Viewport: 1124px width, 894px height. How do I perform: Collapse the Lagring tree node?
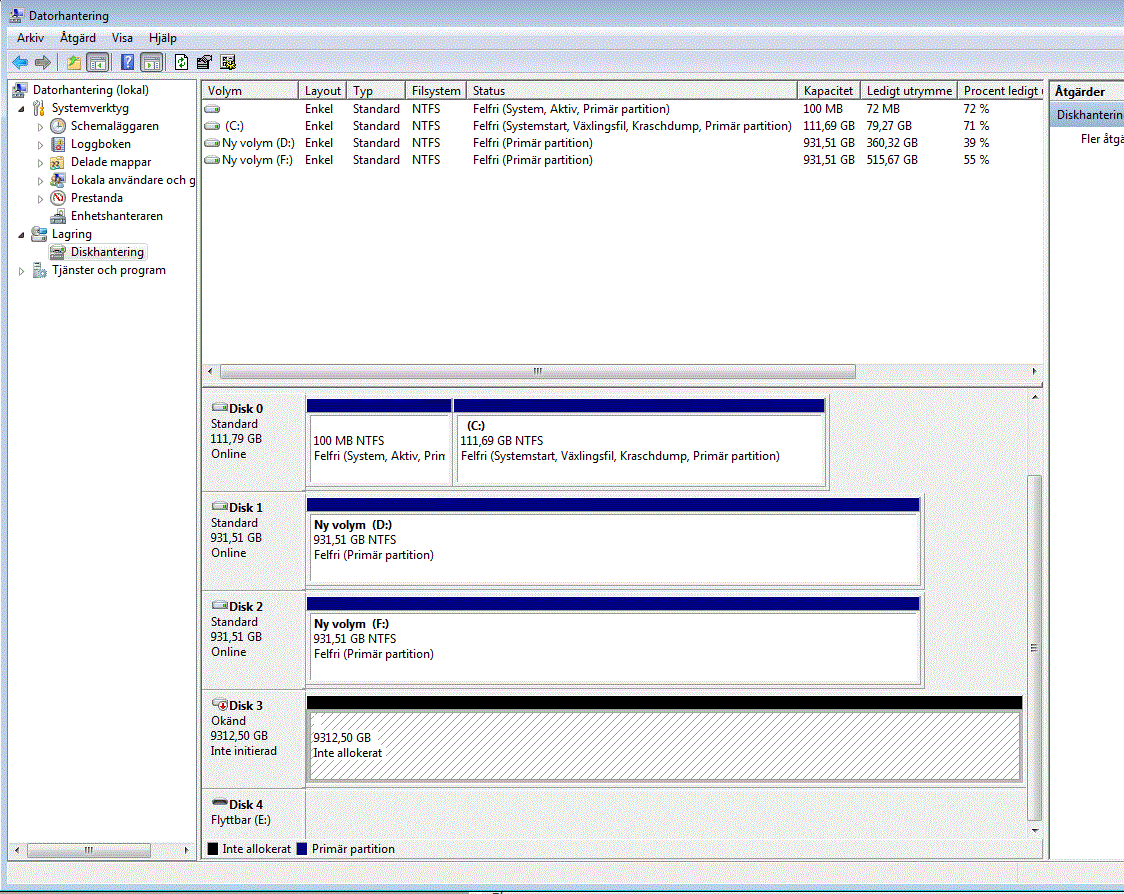pos(22,234)
